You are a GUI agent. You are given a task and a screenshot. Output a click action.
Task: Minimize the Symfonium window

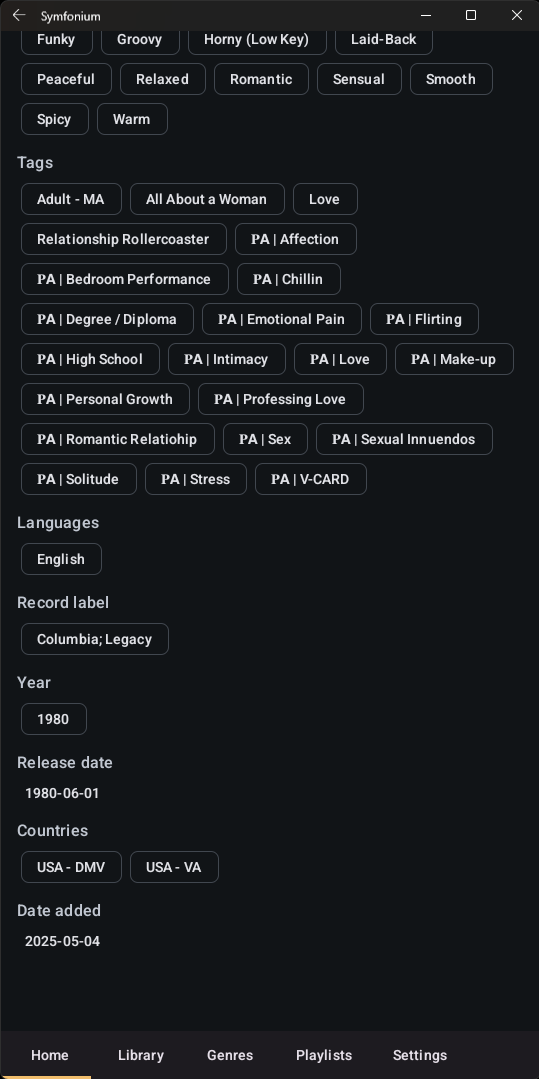tap(426, 15)
